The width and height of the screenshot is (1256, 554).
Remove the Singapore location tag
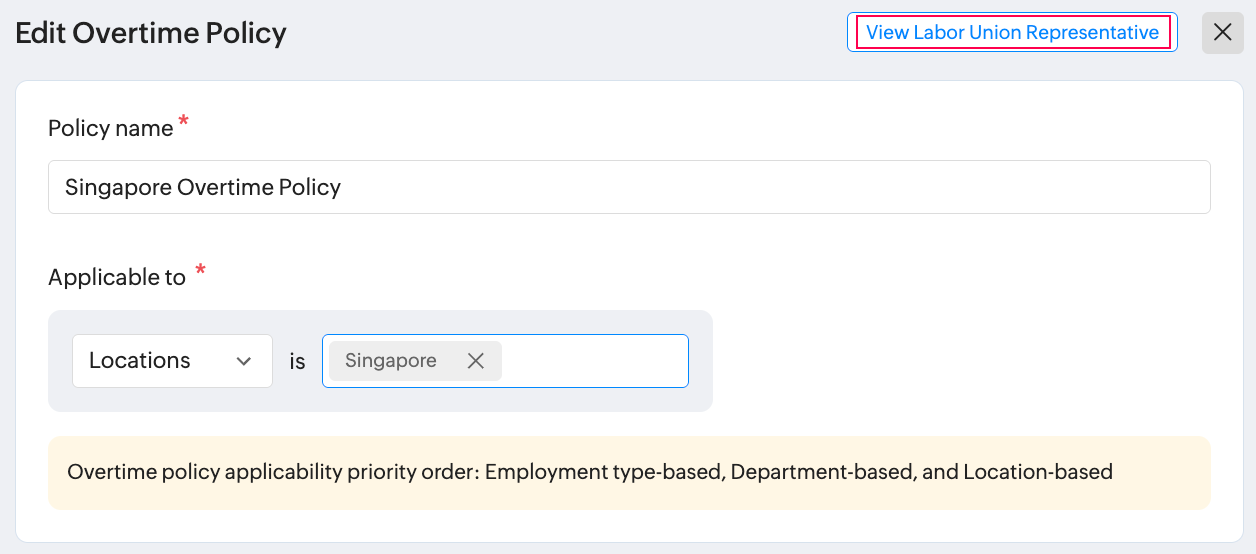point(476,361)
